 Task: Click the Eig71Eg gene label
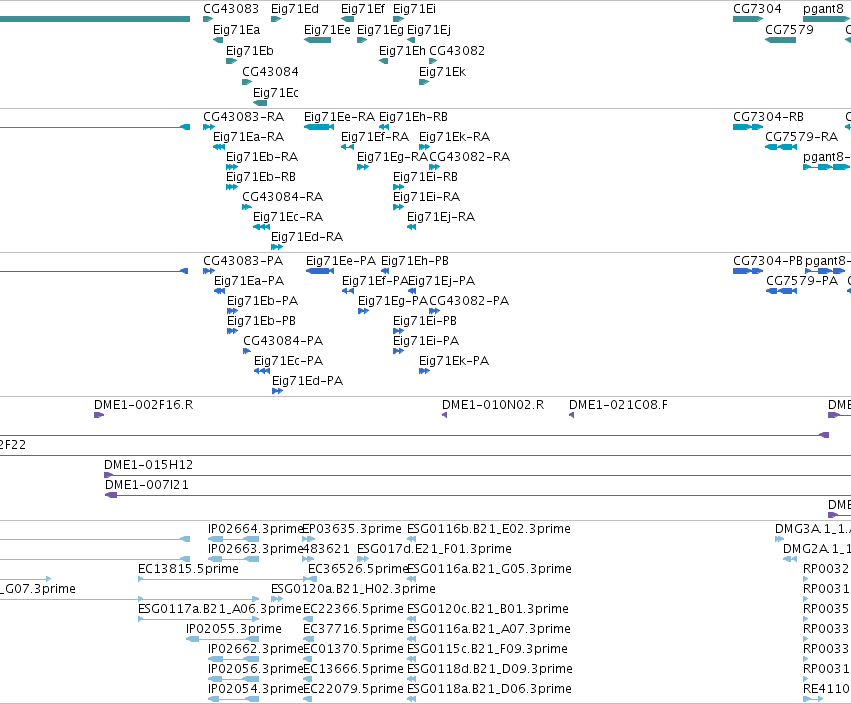point(380,30)
